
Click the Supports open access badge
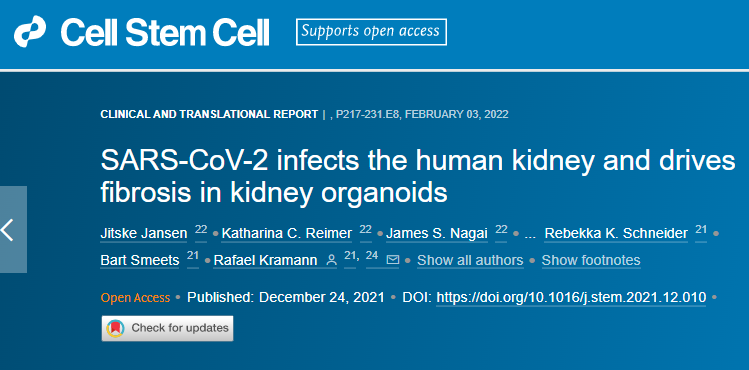pyautogui.click(x=371, y=32)
